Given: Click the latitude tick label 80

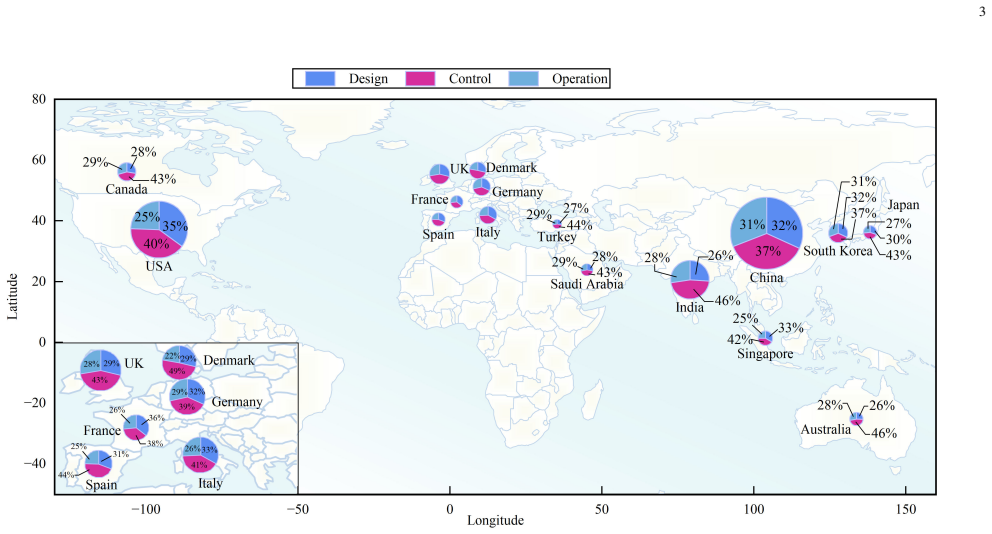Looking at the screenshot, I should tap(39, 99).
